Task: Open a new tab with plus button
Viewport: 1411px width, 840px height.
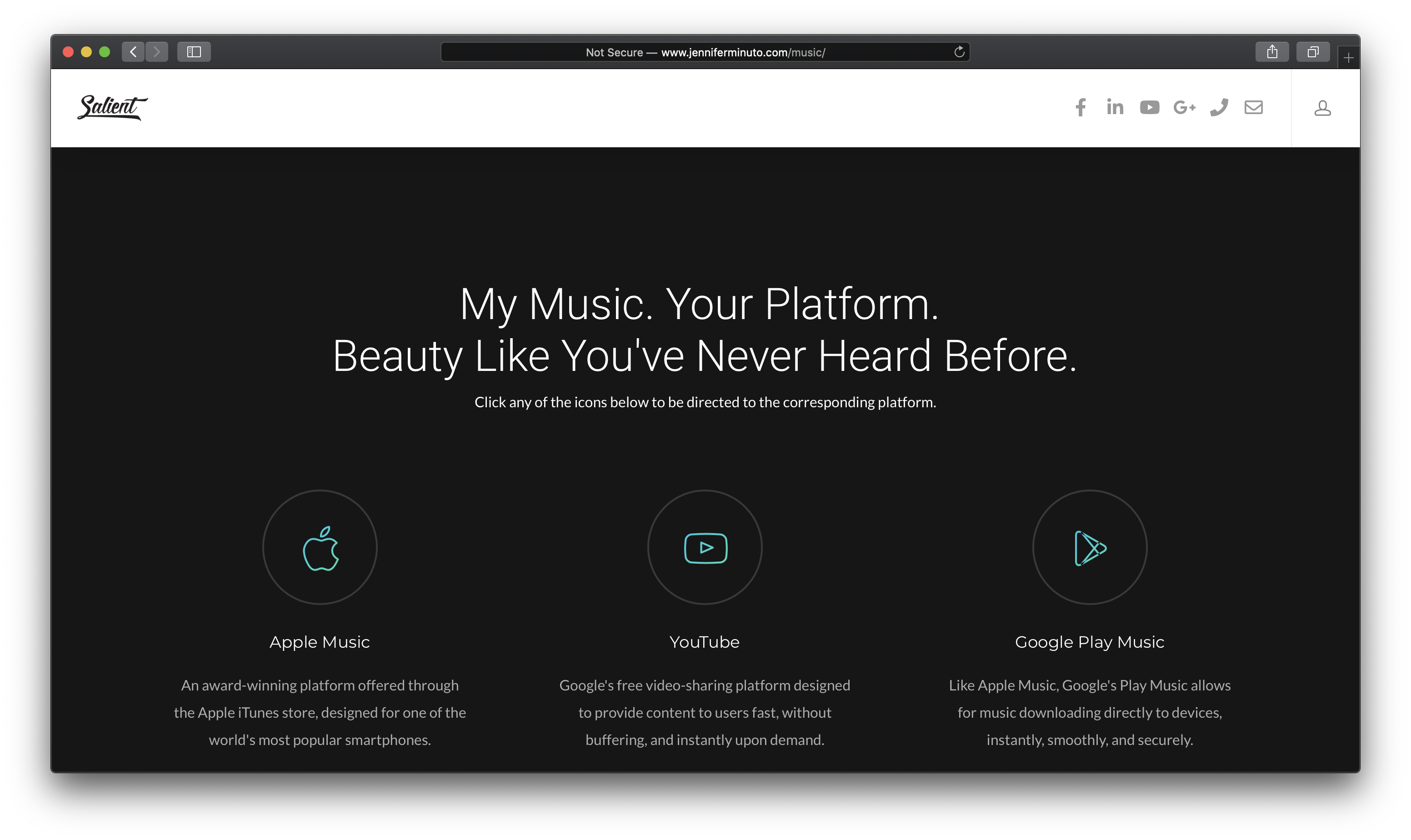Action: [x=1348, y=58]
